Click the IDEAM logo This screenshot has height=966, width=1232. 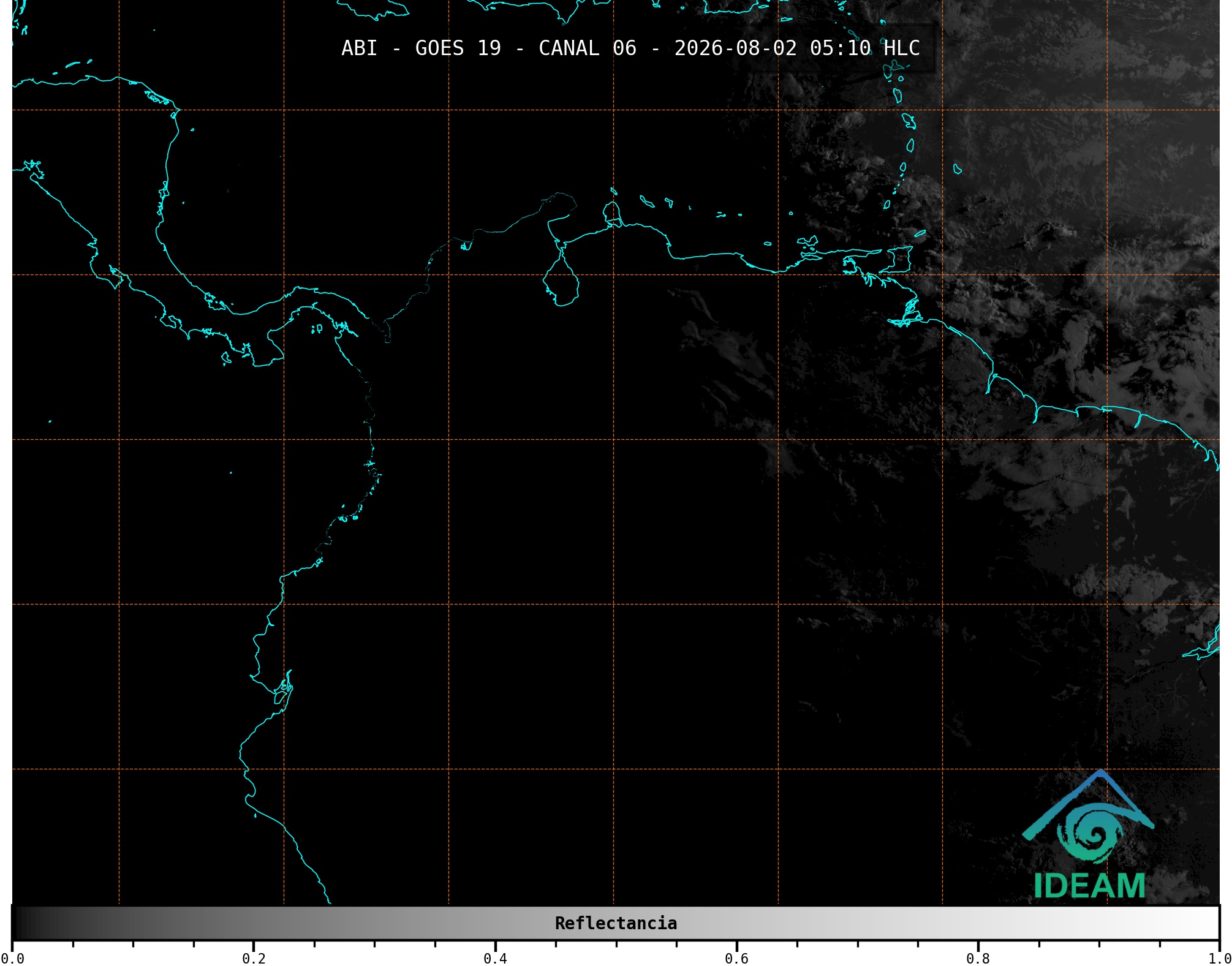click(x=1088, y=834)
